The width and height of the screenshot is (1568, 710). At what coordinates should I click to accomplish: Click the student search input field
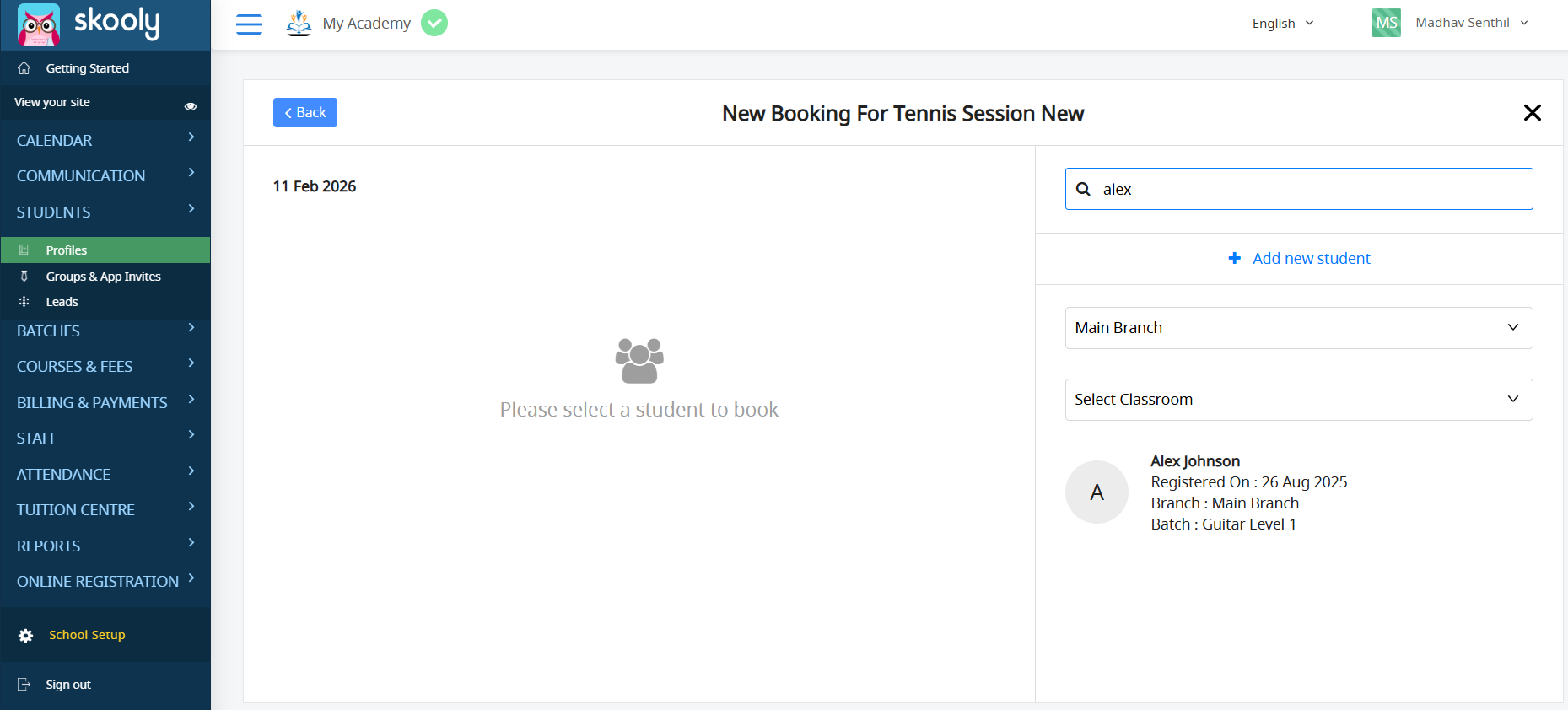coord(1312,190)
